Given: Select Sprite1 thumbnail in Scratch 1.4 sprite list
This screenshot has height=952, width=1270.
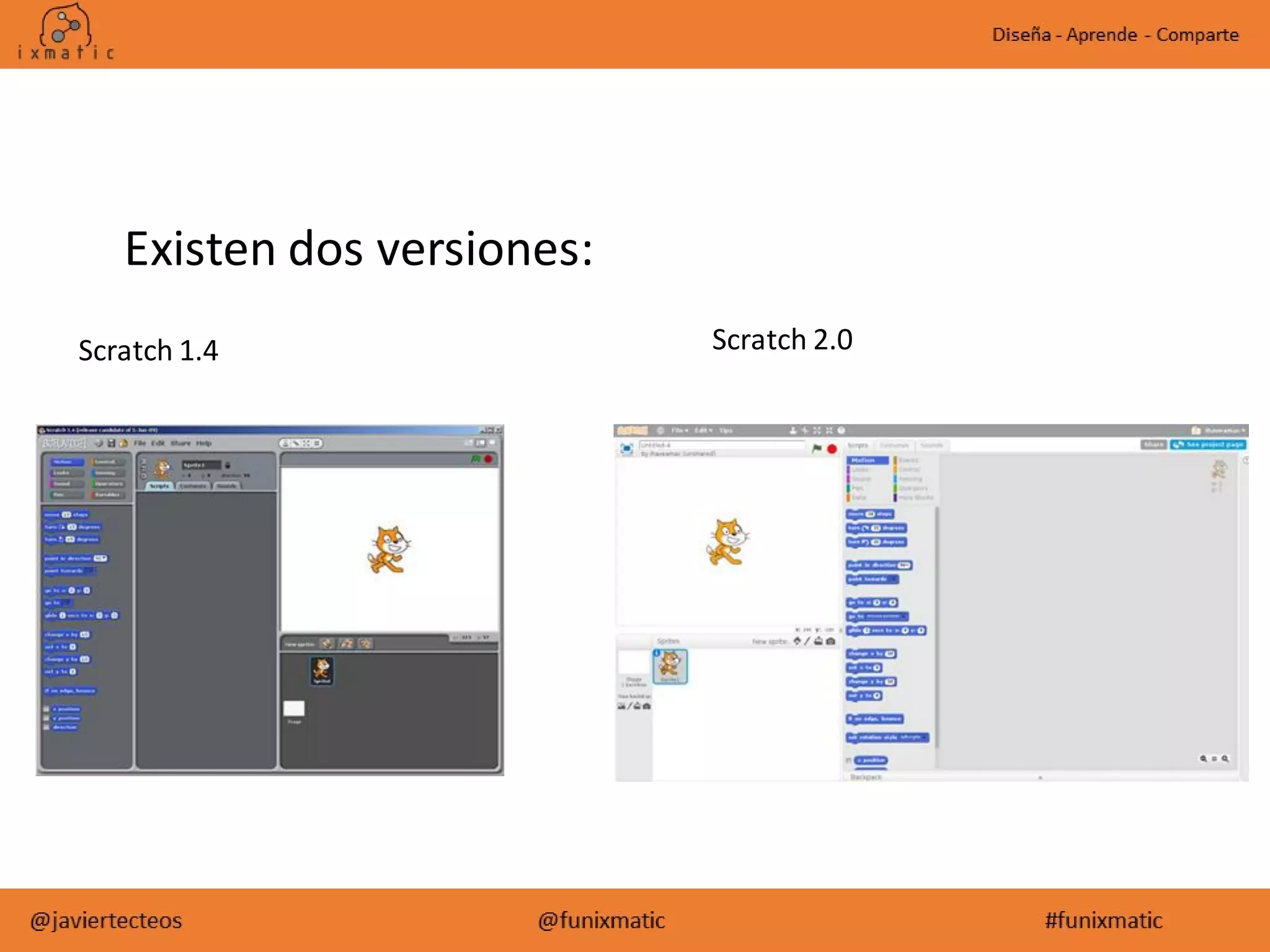Looking at the screenshot, I should 321,671.
